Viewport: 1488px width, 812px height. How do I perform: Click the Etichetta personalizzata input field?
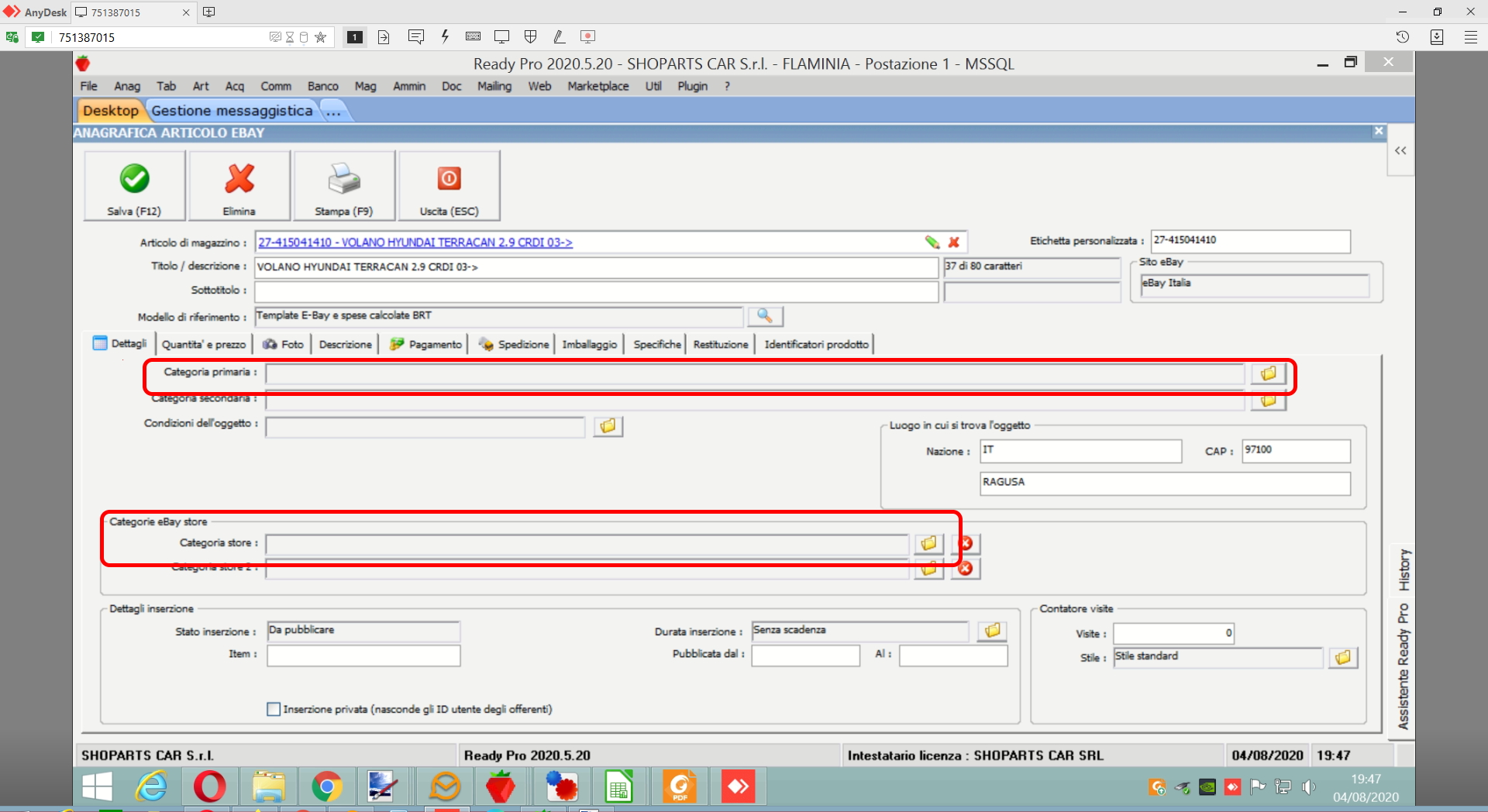pos(1250,241)
